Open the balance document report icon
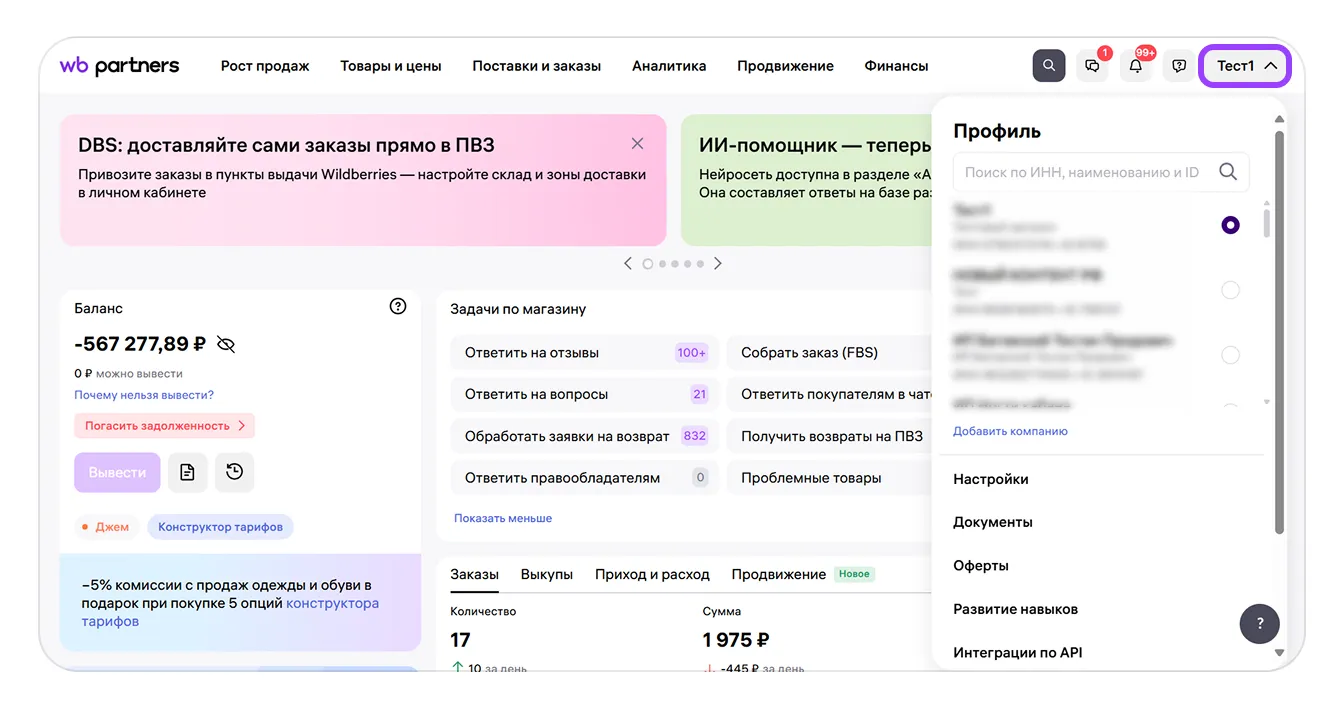Screen dimensions: 1344x708 click(x=188, y=472)
